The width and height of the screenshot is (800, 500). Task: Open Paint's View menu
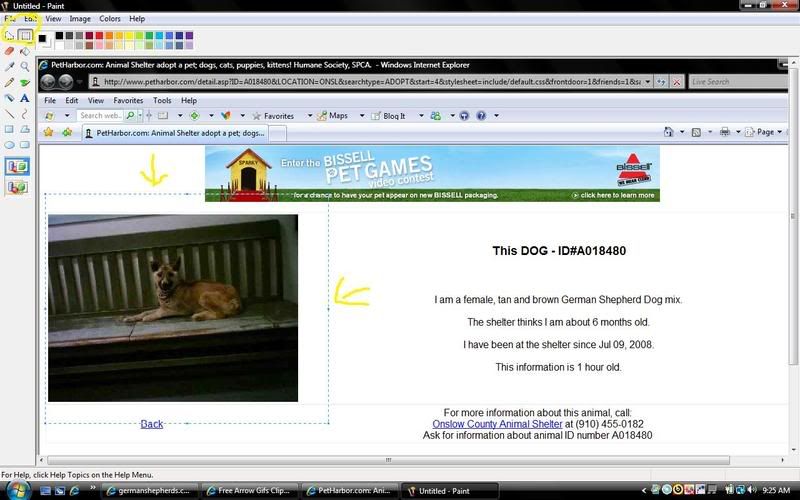[x=53, y=18]
